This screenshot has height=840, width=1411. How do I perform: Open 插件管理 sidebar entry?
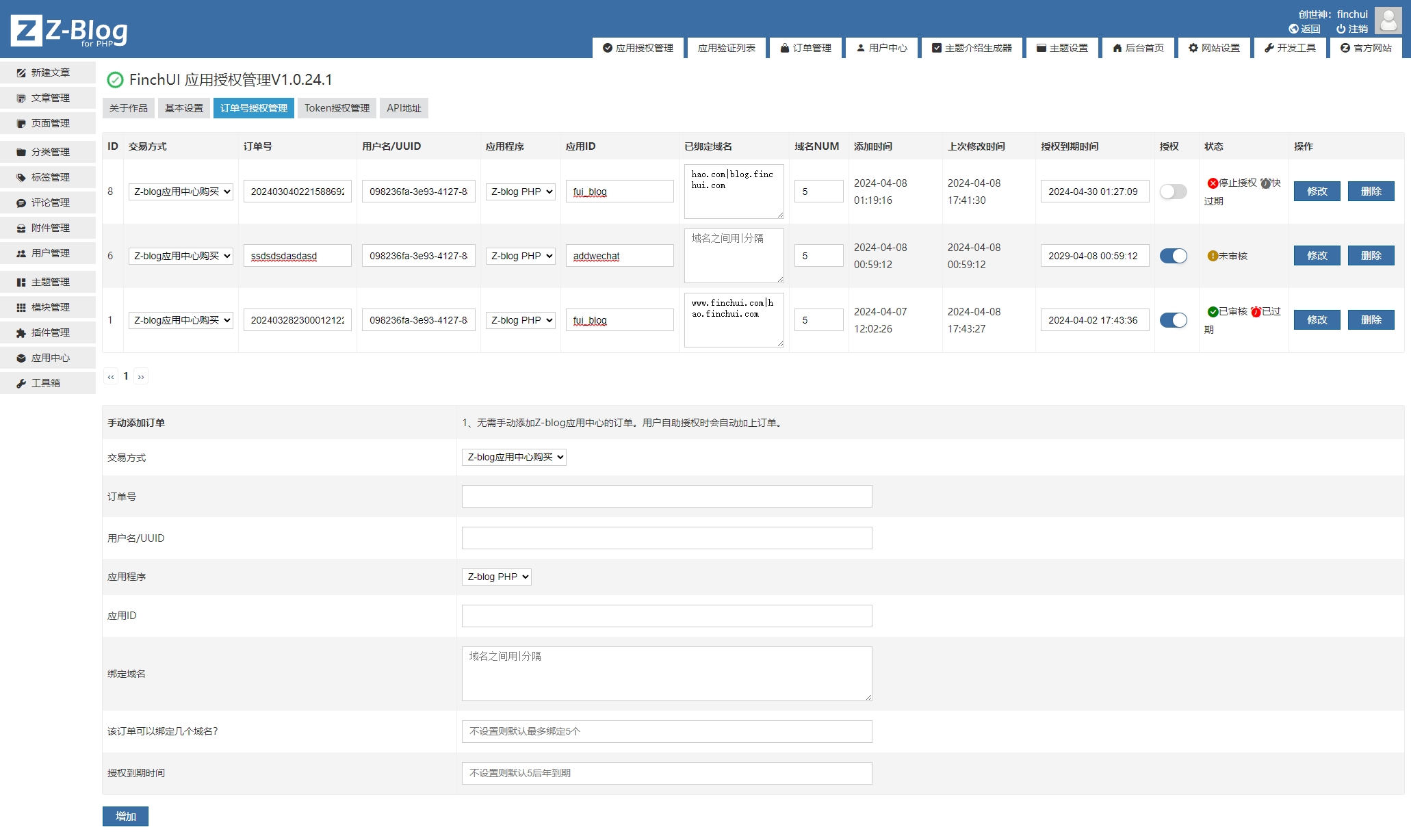[48, 332]
